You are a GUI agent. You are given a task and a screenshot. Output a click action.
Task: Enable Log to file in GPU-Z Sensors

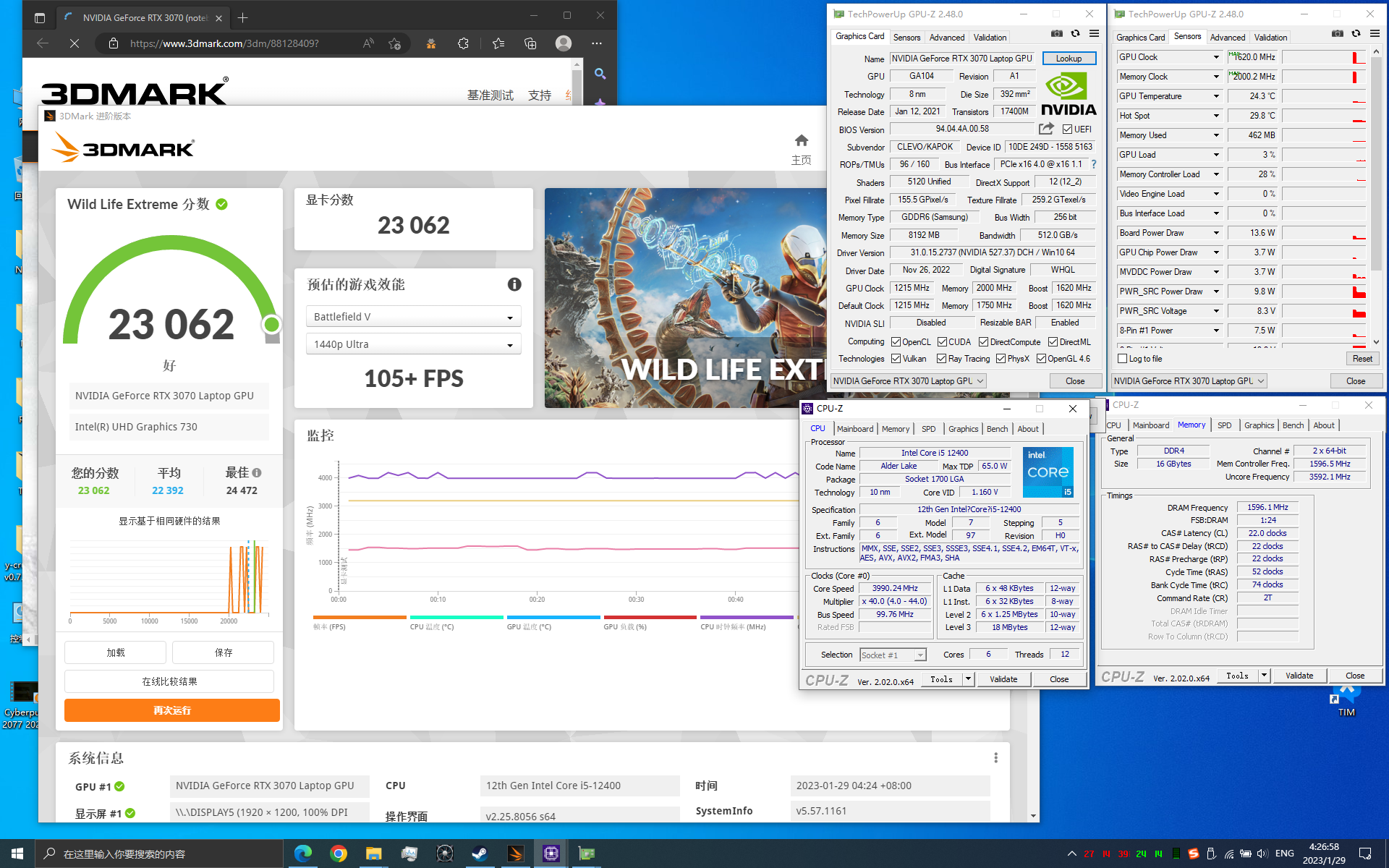click(x=1123, y=359)
